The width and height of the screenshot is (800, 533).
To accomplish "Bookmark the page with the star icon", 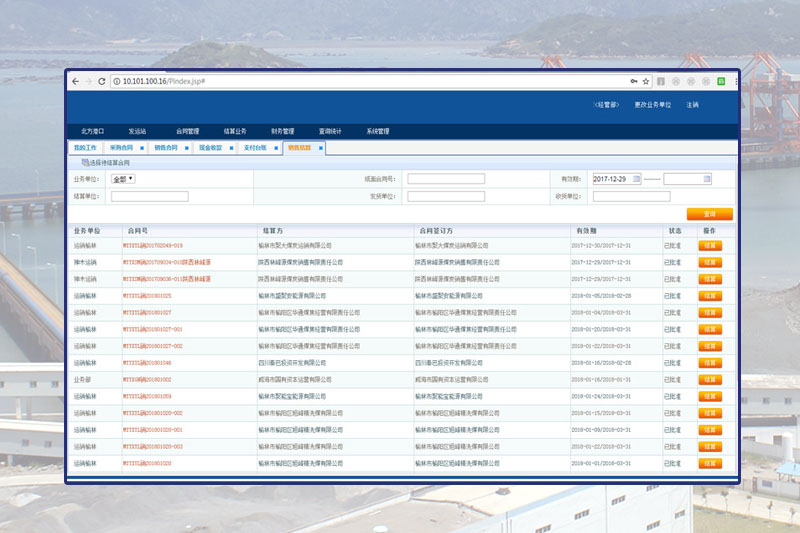I will 646,81.
